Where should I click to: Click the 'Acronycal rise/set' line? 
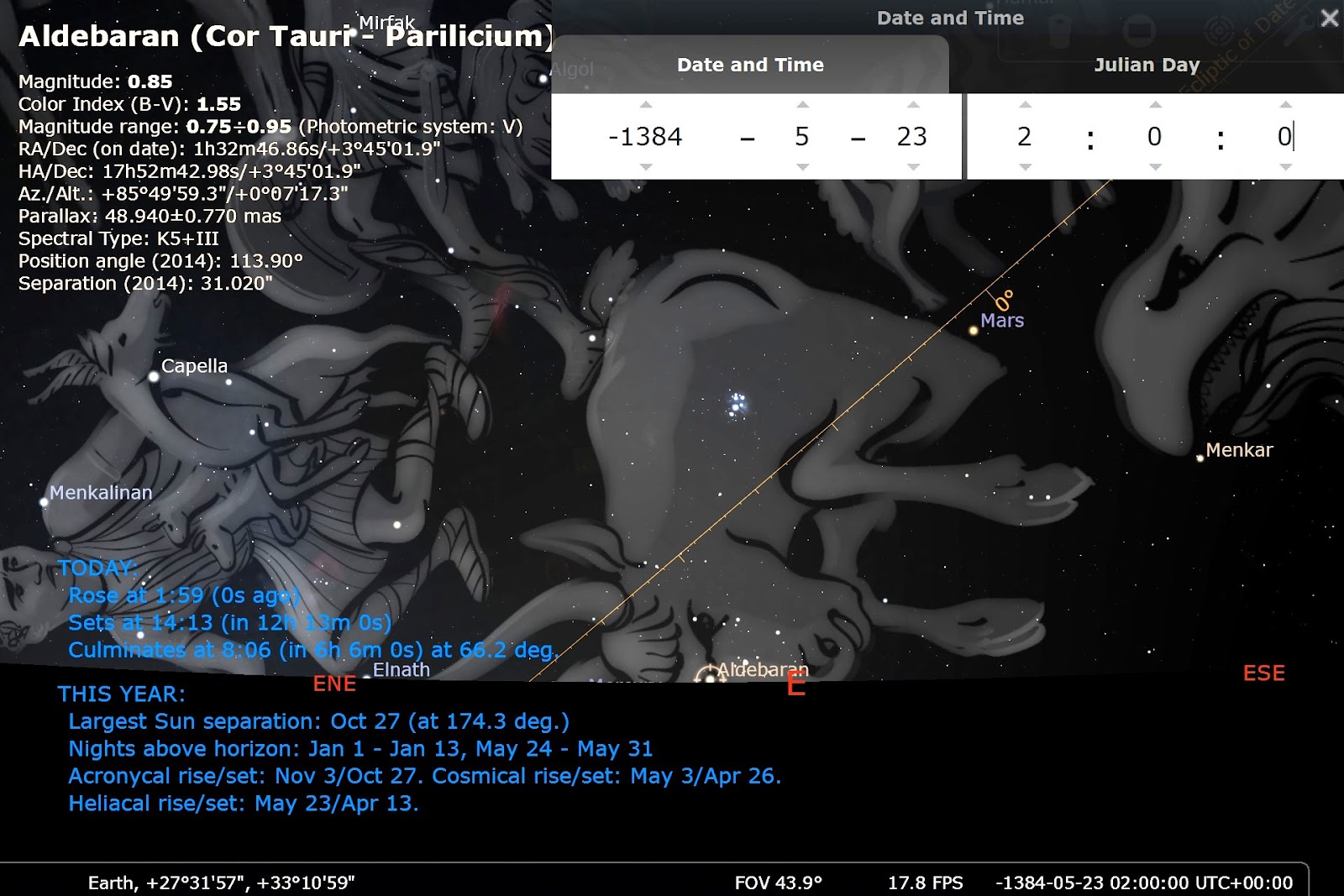pos(425,776)
